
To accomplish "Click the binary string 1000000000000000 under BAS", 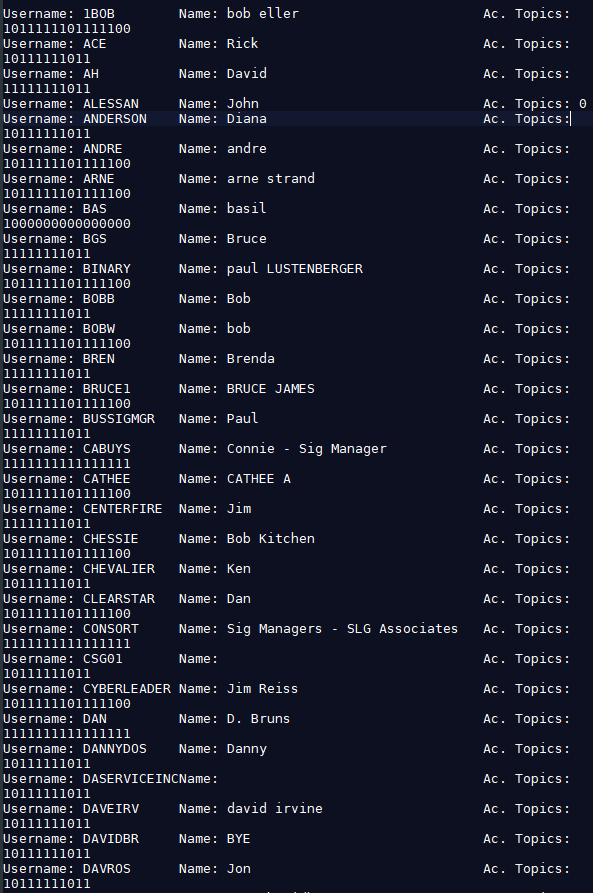I will click(x=67, y=224).
